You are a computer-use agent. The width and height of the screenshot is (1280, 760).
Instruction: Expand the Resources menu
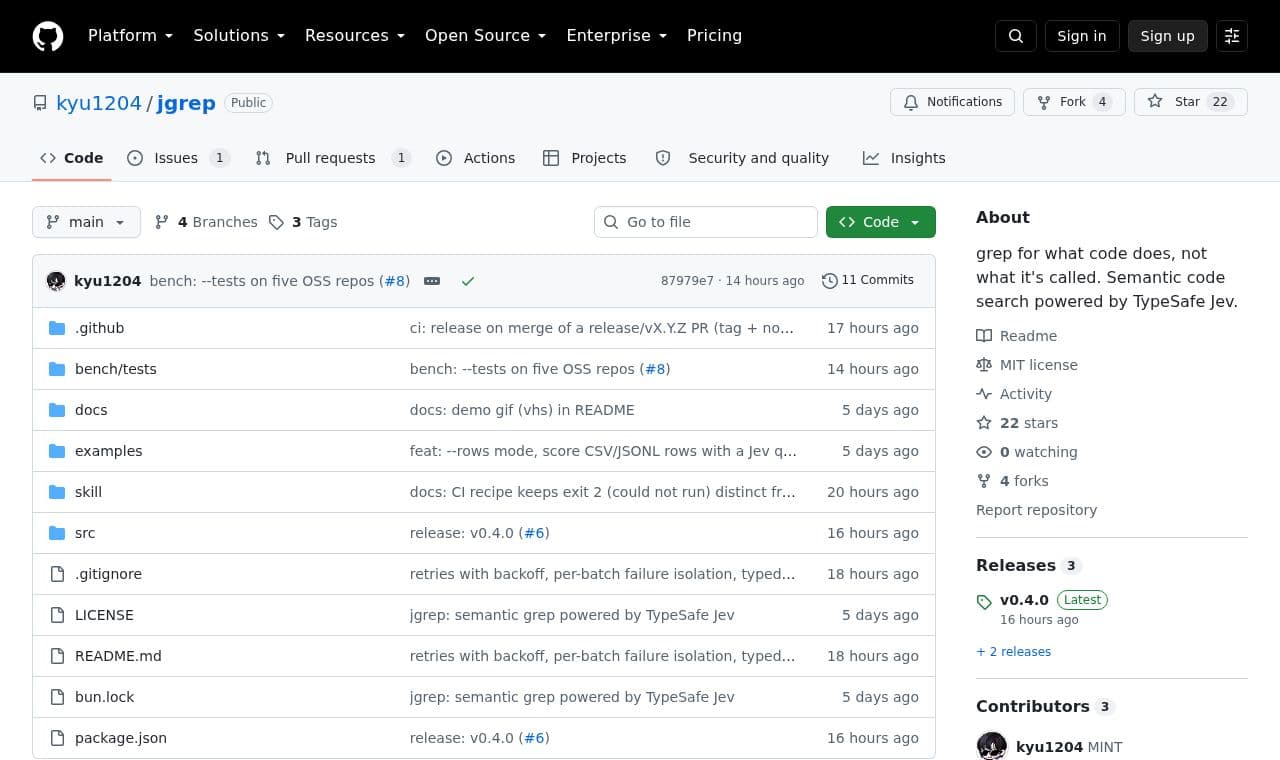[355, 36]
